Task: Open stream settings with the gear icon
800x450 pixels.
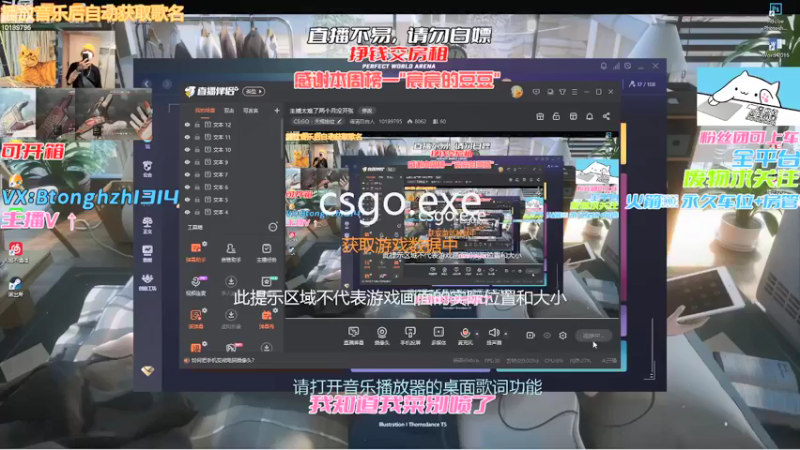Action: click(563, 335)
